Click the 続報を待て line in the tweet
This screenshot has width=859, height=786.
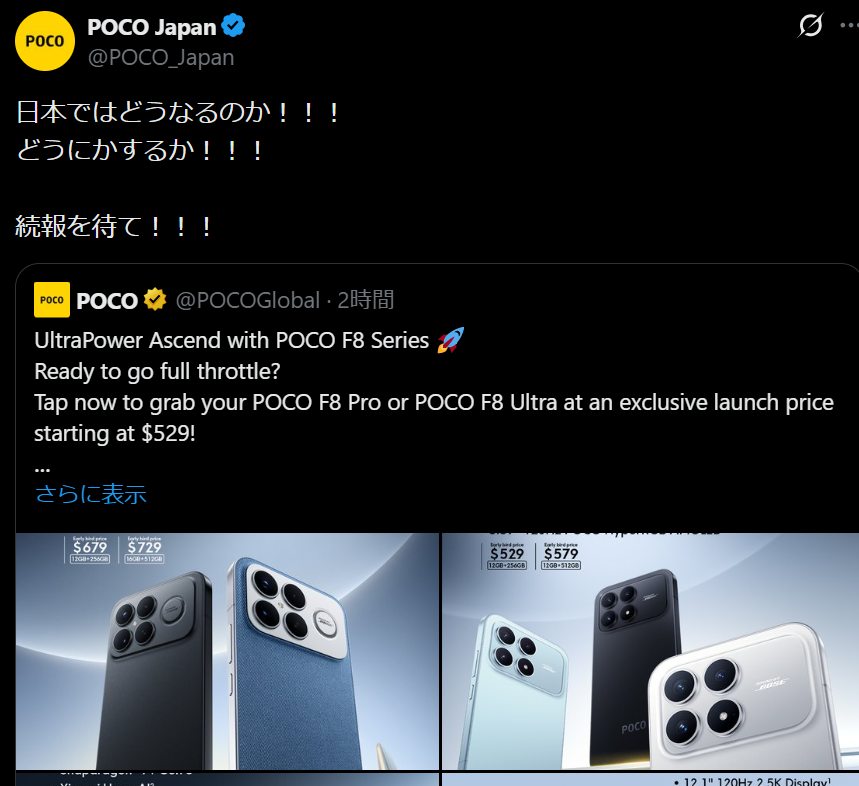pyautogui.click(x=113, y=226)
